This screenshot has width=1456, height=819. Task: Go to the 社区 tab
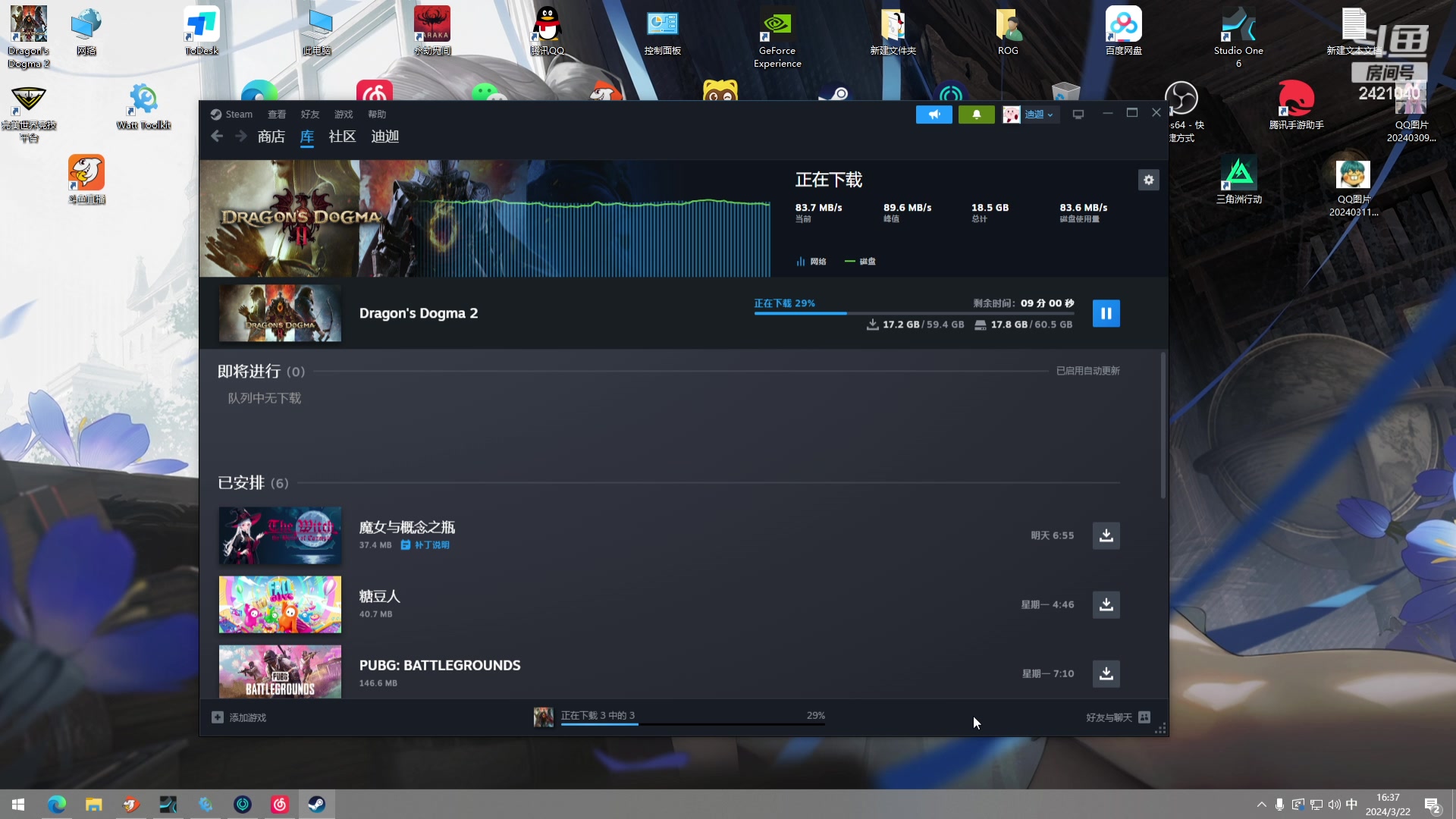(342, 136)
